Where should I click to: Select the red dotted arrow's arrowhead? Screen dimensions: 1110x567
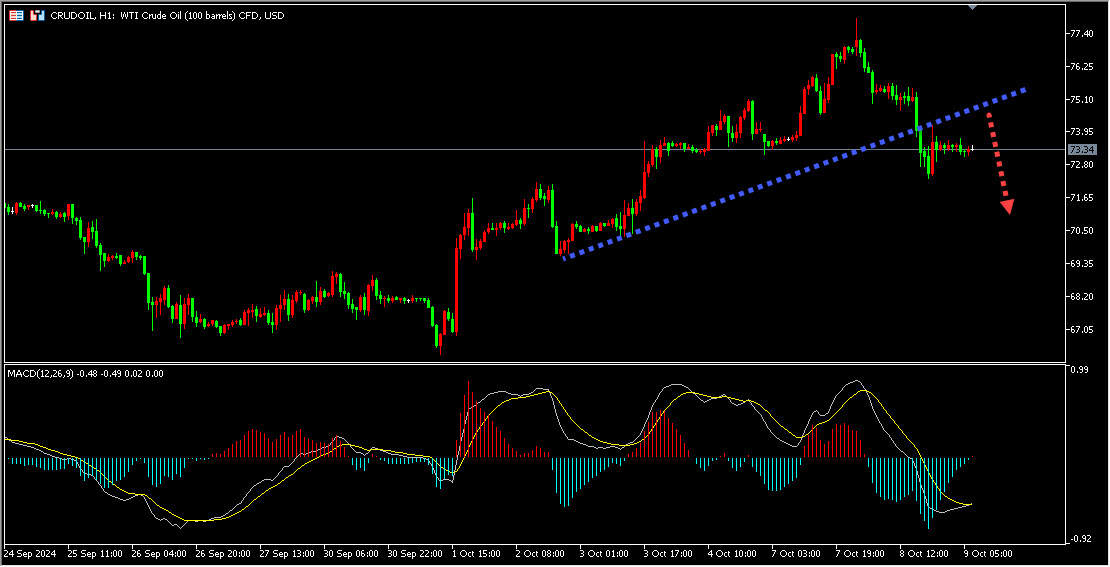1007,206
